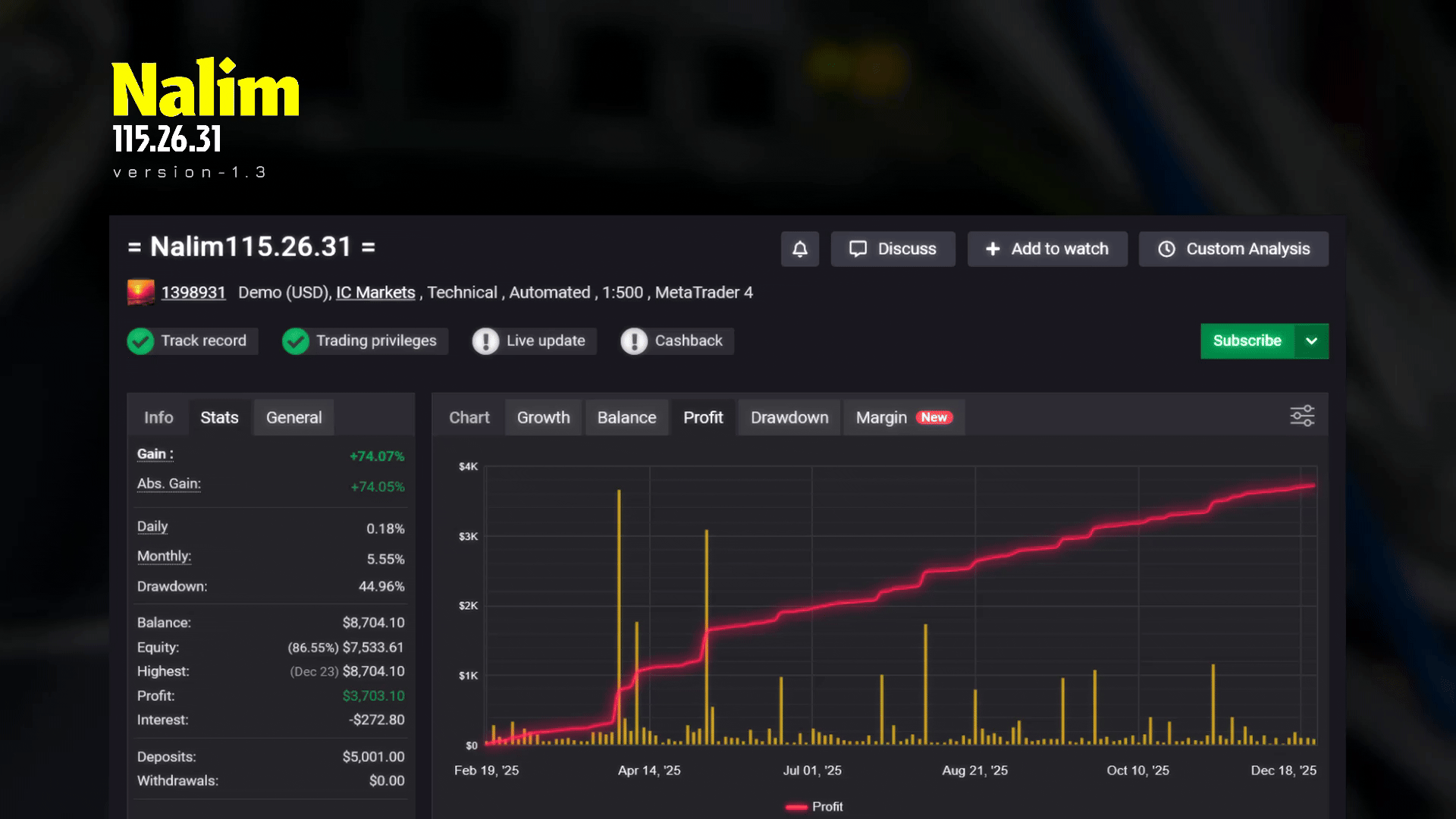Image resolution: width=1456 pixels, height=819 pixels.
Task: Select the General stats tab
Action: (293, 418)
